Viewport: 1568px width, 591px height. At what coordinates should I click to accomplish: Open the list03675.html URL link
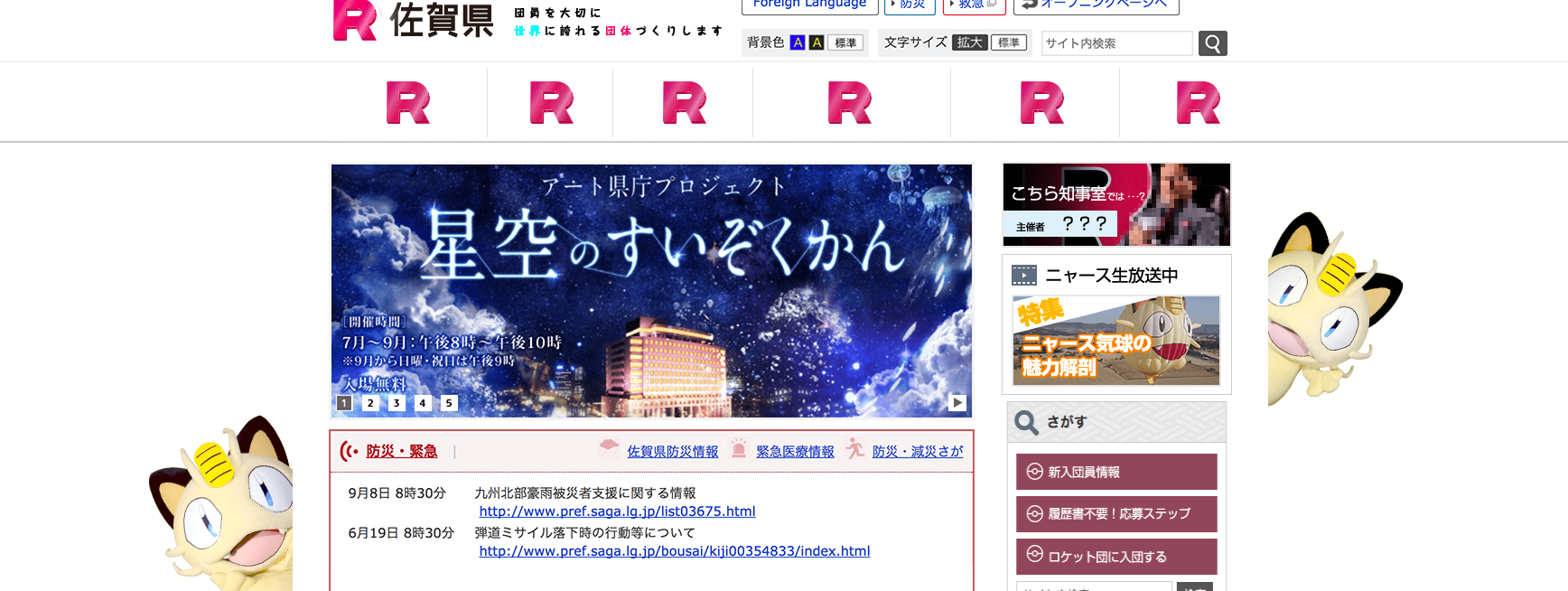pyautogui.click(x=617, y=511)
